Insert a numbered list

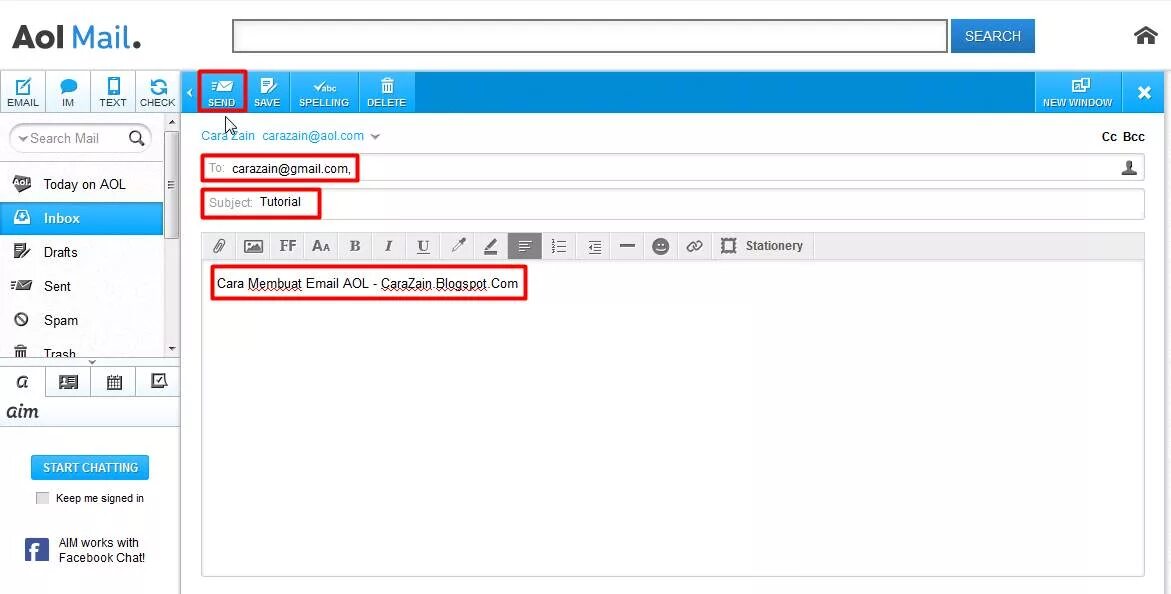pos(559,246)
